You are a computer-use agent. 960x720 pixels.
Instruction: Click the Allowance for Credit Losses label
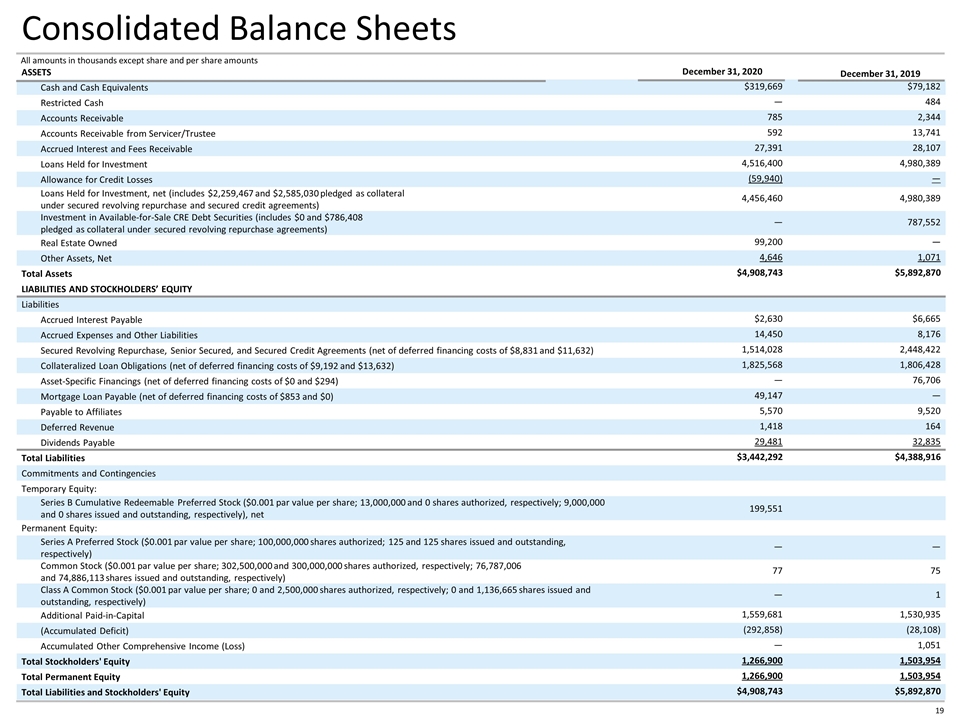tap(96, 179)
